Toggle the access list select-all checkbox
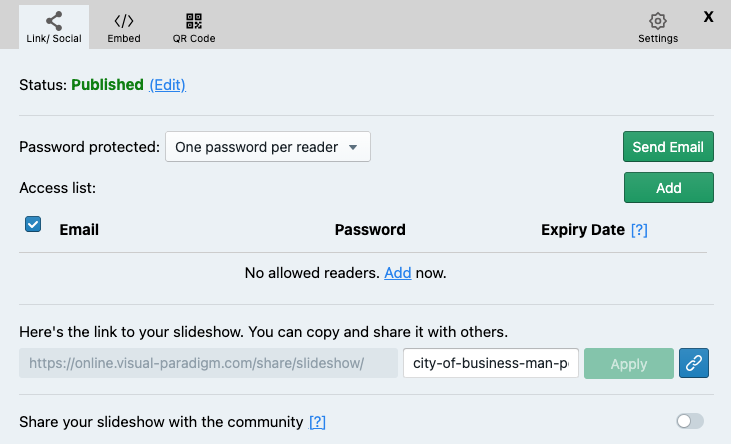The width and height of the screenshot is (731, 444). [33, 225]
